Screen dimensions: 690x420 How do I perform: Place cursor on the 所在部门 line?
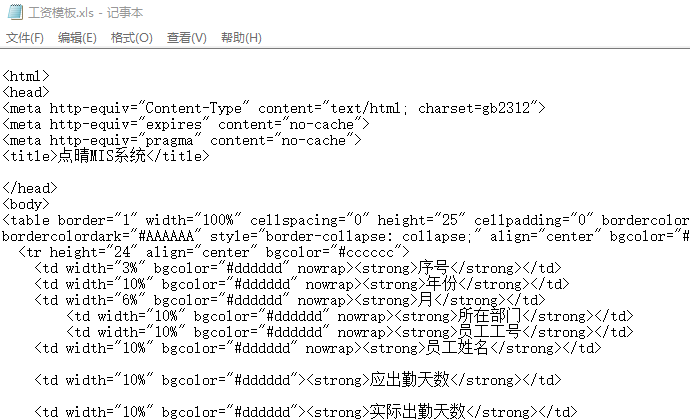(350, 316)
